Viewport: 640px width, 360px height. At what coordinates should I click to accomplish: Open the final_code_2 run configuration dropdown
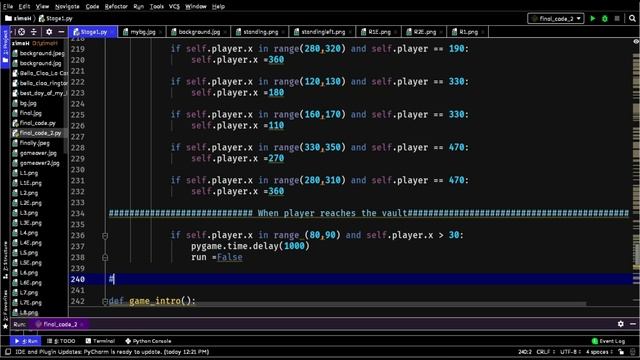click(x=556, y=18)
